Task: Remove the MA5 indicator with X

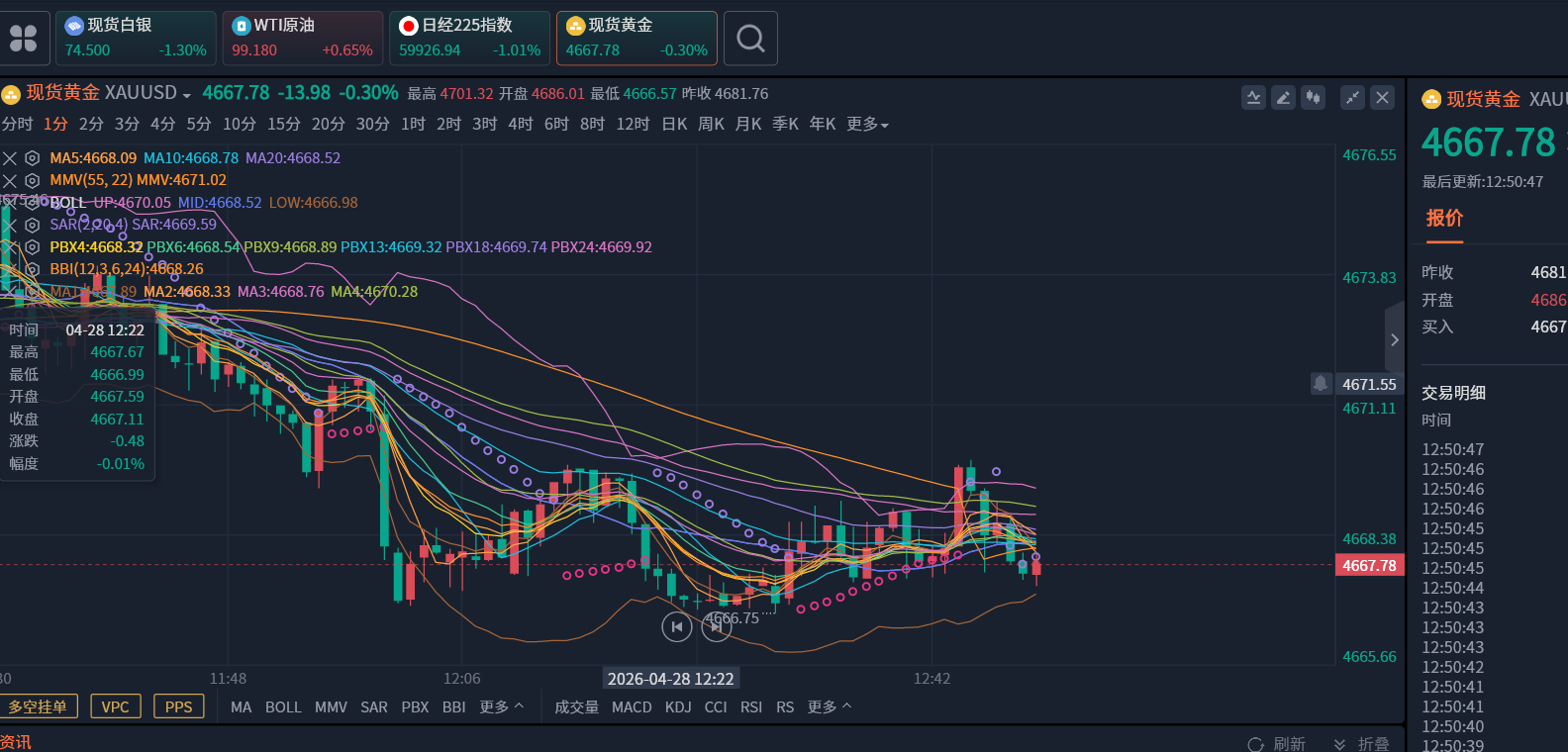Action: 10,158
